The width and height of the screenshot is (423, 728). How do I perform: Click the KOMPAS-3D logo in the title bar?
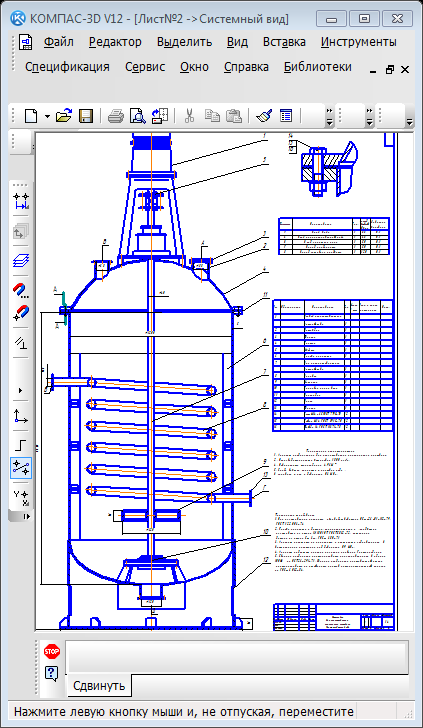18,19
